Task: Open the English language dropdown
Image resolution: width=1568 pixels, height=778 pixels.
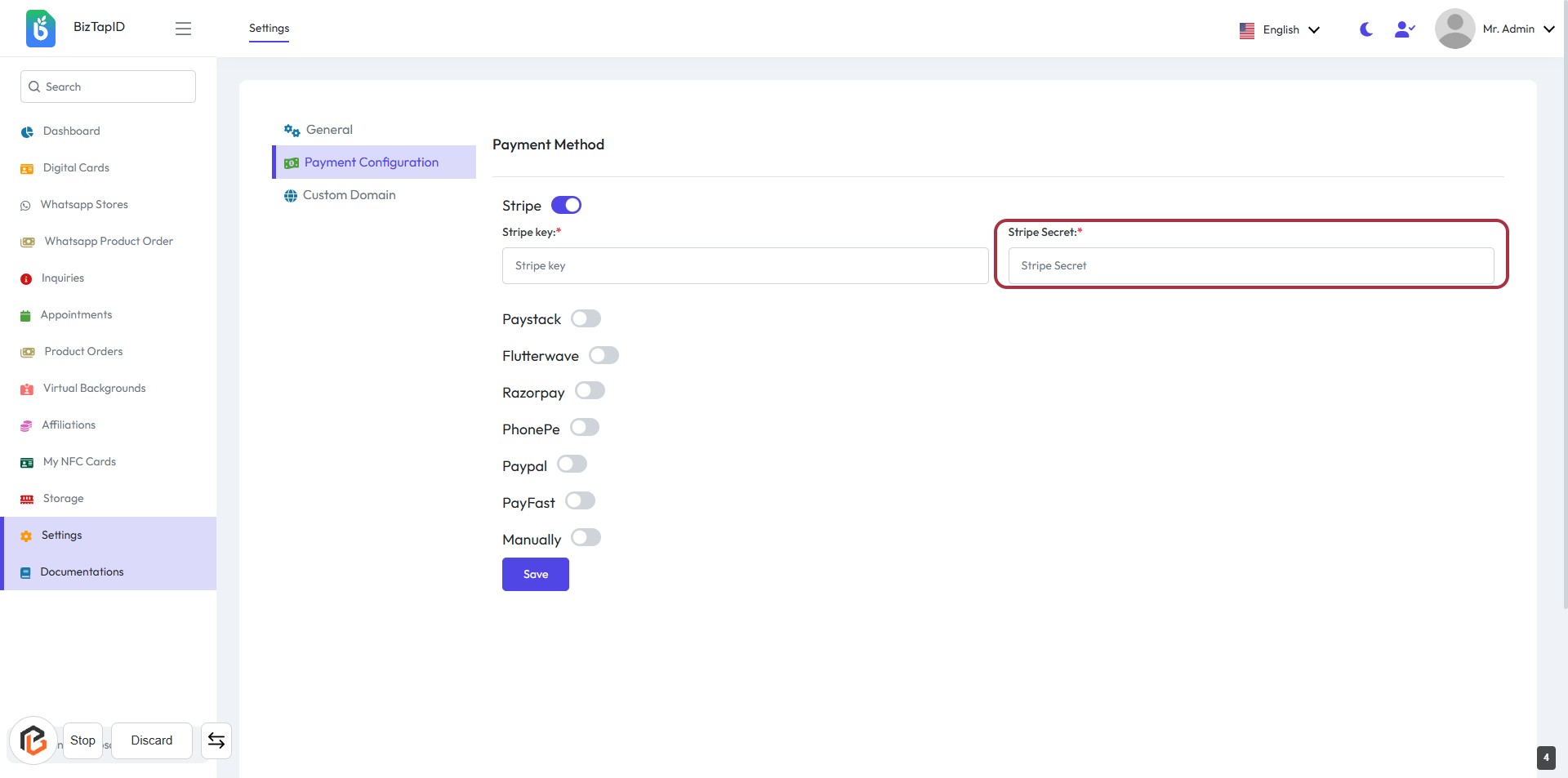Action: [1280, 30]
